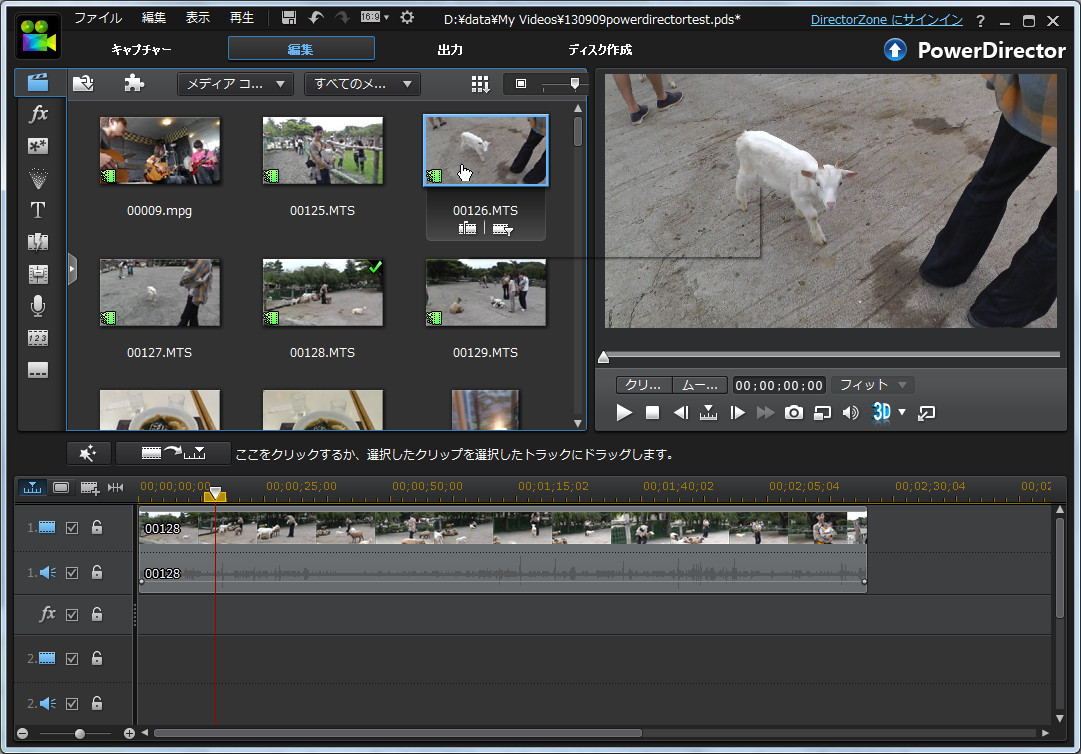Viewport: 1081px width, 754px height.
Task: Uncheck the video track 1 enable checkbox
Action: pos(71,528)
